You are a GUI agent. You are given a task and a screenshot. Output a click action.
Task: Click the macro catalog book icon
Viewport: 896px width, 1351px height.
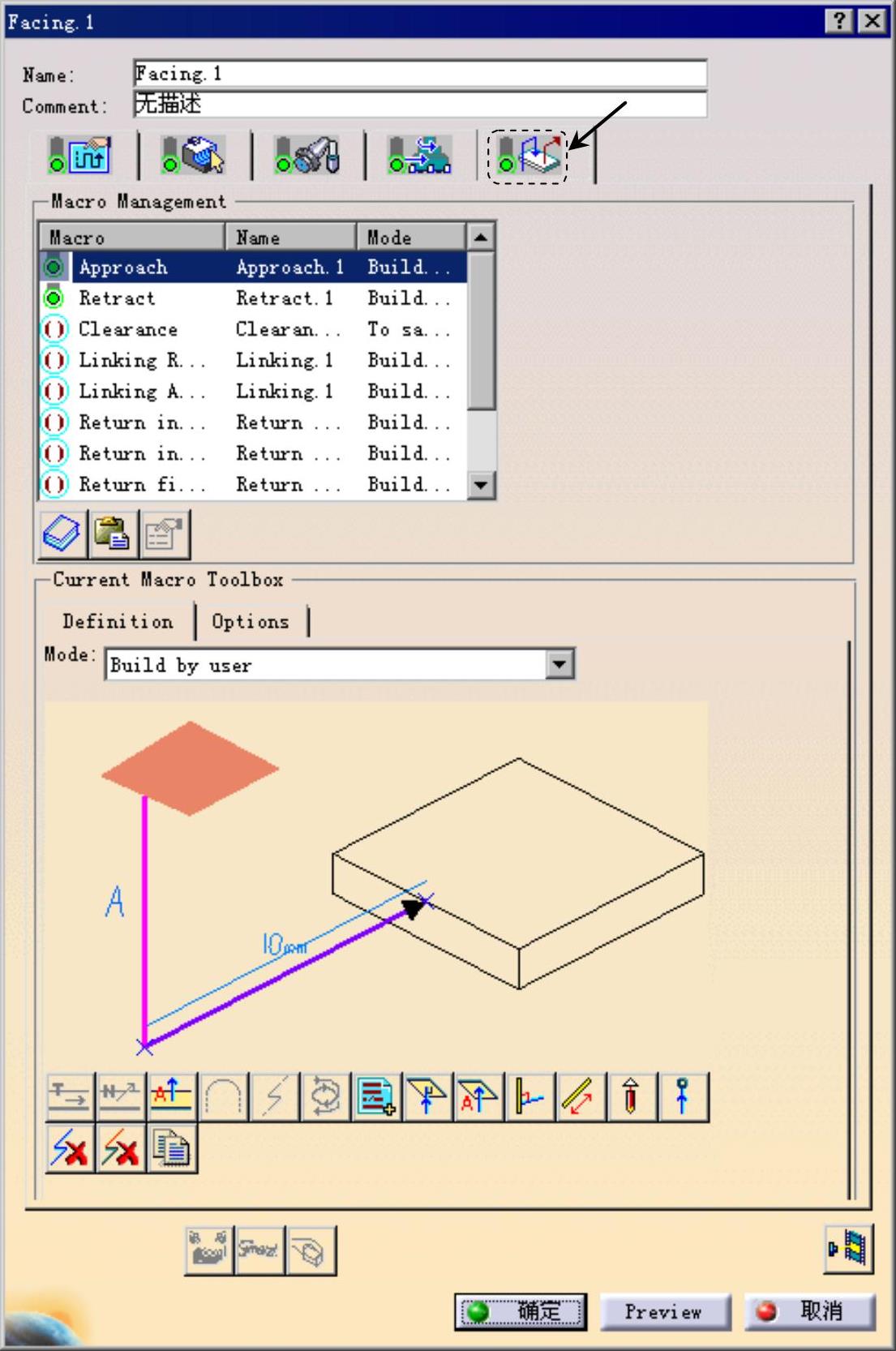click(62, 534)
